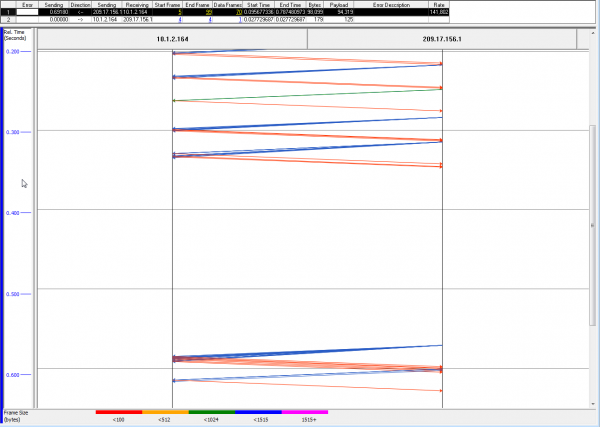Click the vertical scrollbar thumb
Image resolution: width=600 pixels, height=427 pixels.
(x=593, y=226)
